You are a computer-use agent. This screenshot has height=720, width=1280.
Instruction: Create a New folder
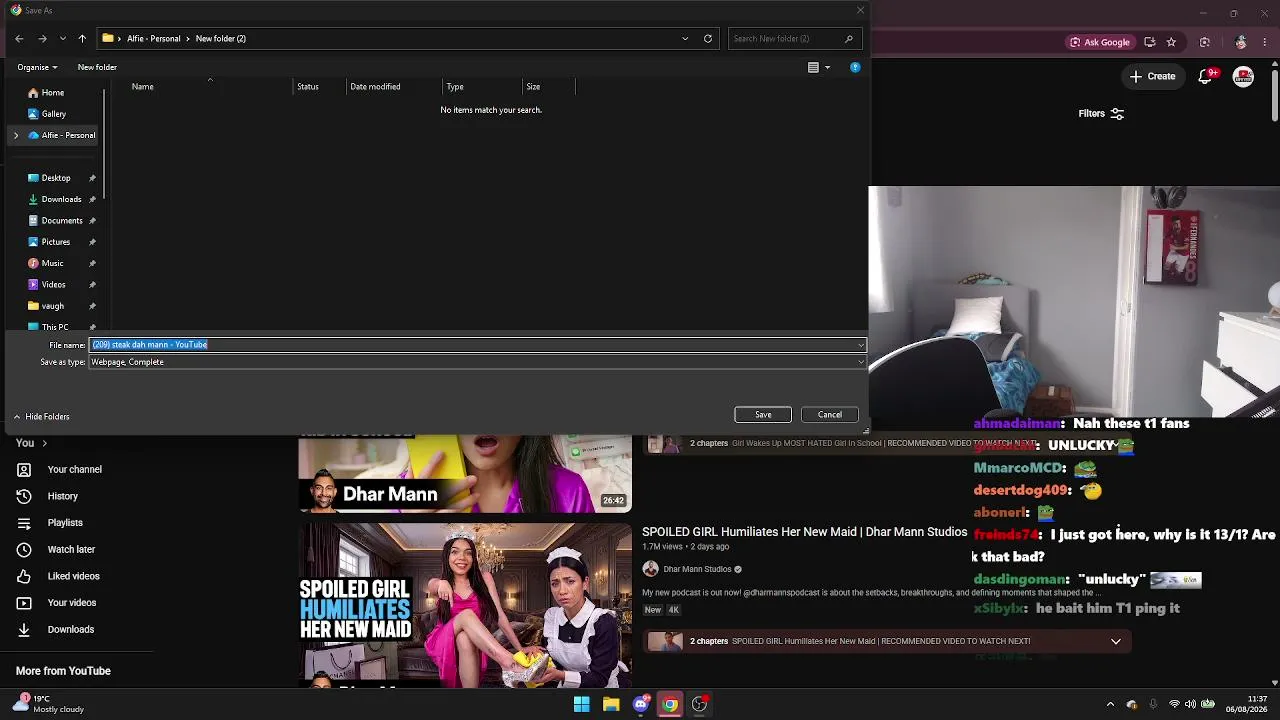click(x=97, y=67)
